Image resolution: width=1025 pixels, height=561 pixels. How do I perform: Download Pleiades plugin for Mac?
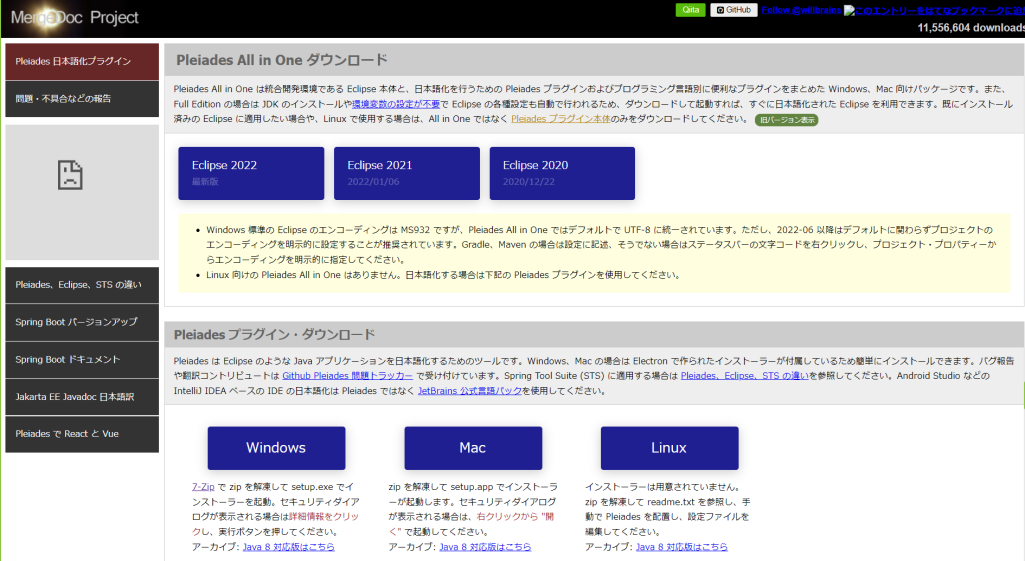point(473,448)
